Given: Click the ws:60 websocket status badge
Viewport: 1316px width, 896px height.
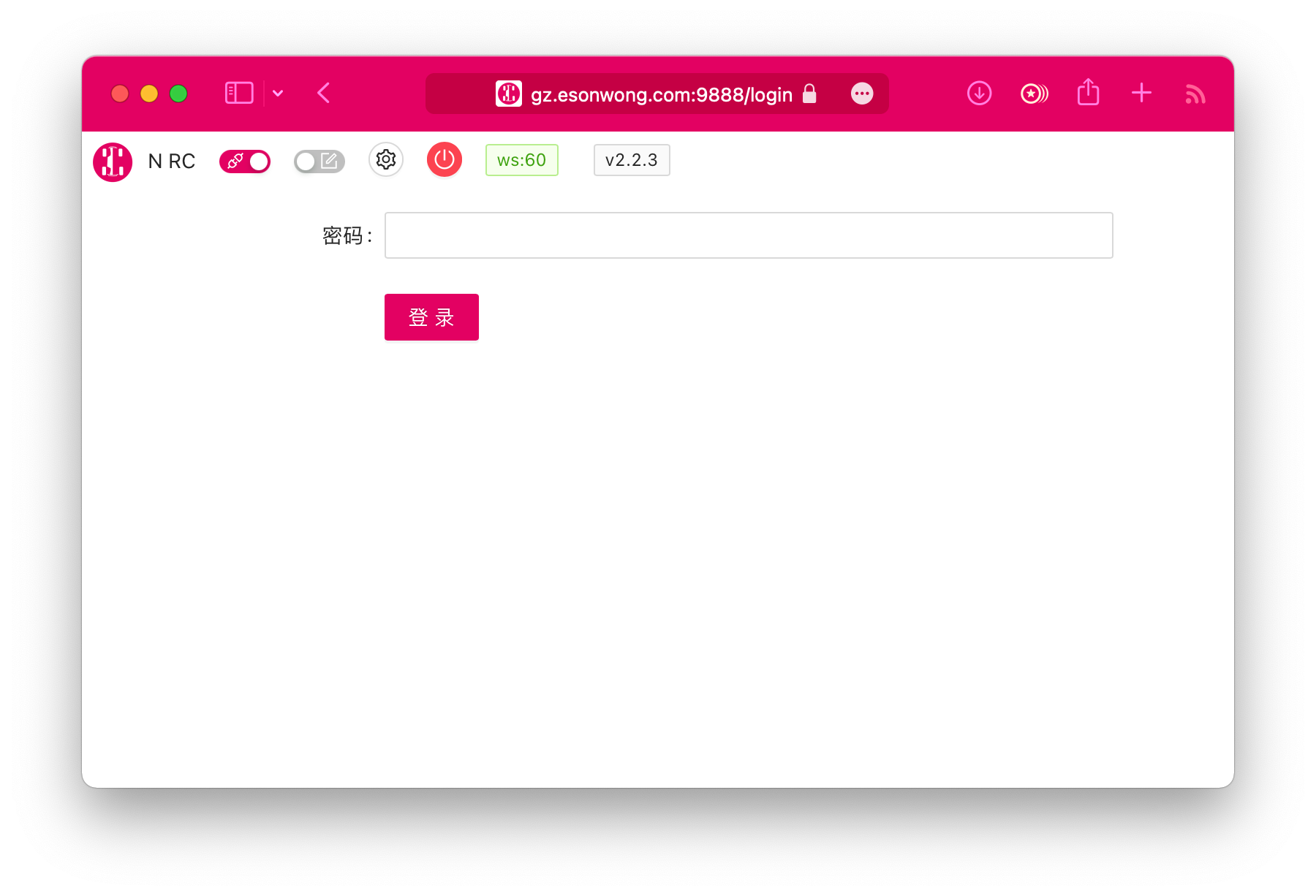Looking at the screenshot, I should coord(521,159).
